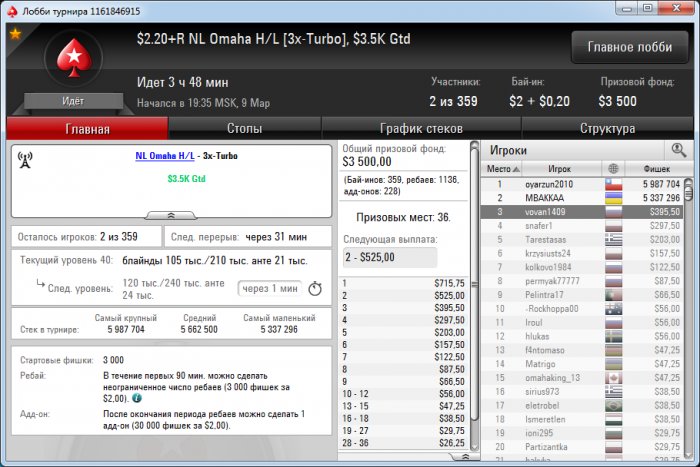Click the Главное лобби button

click(629, 47)
